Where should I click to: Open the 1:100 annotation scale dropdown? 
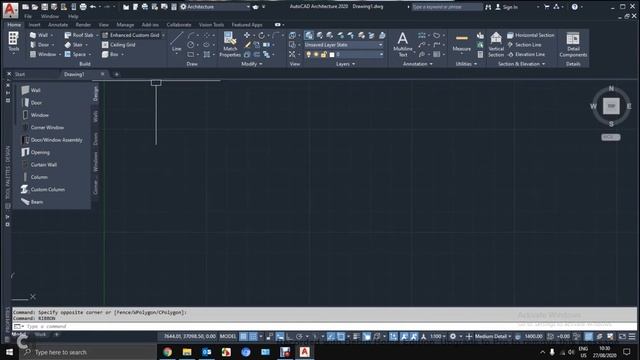point(438,336)
